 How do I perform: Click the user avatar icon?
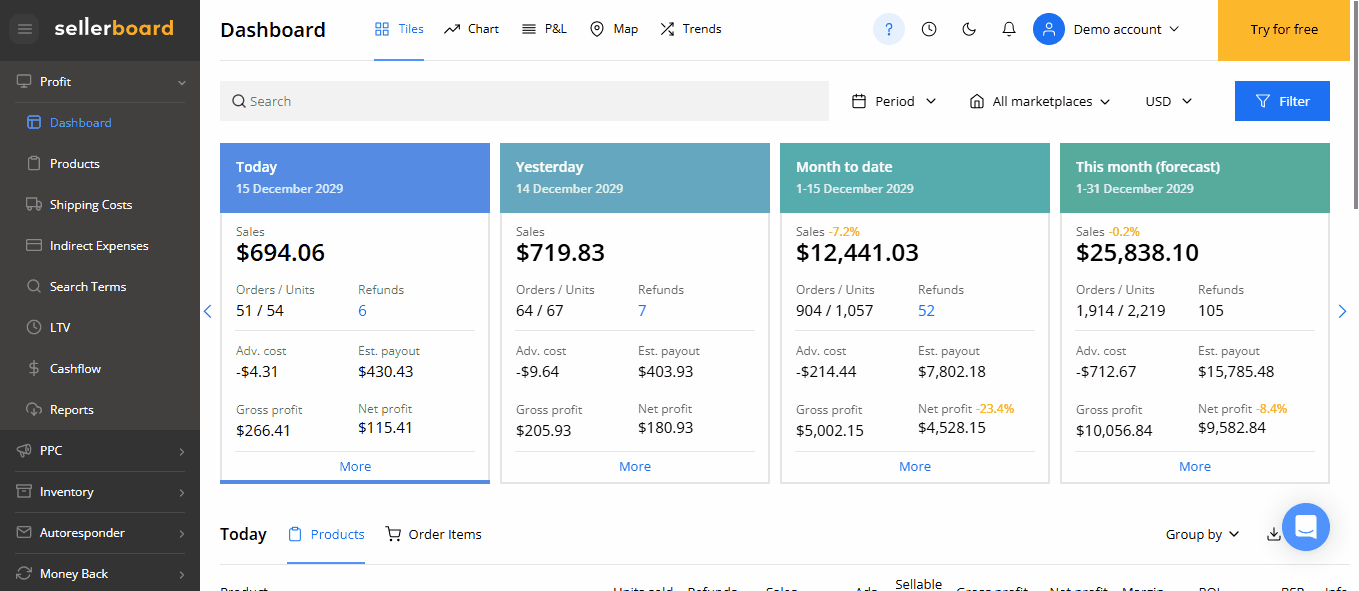click(x=1048, y=29)
